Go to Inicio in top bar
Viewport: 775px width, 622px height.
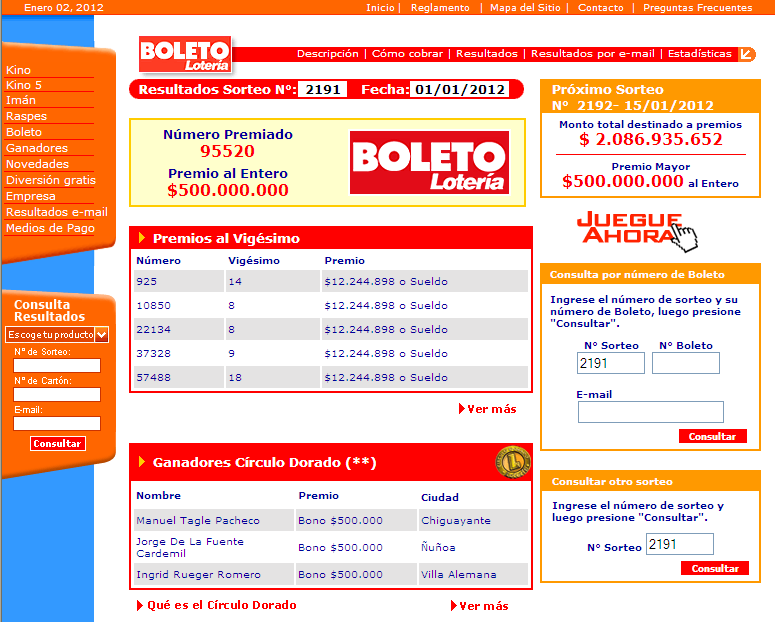click(380, 7)
